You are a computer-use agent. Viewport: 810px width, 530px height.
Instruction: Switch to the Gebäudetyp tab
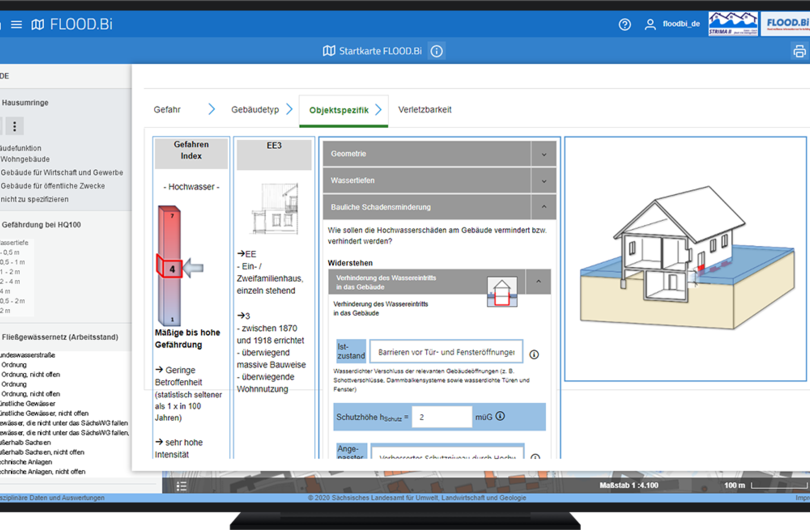pyautogui.click(x=254, y=109)
